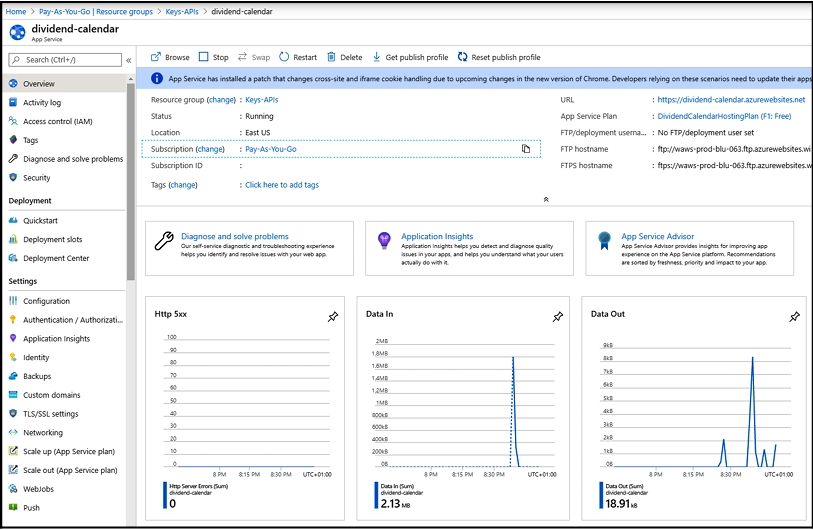Copy the subscription name to clipboard
Viewport: 813px width, 530px height.
pos(525,149)
